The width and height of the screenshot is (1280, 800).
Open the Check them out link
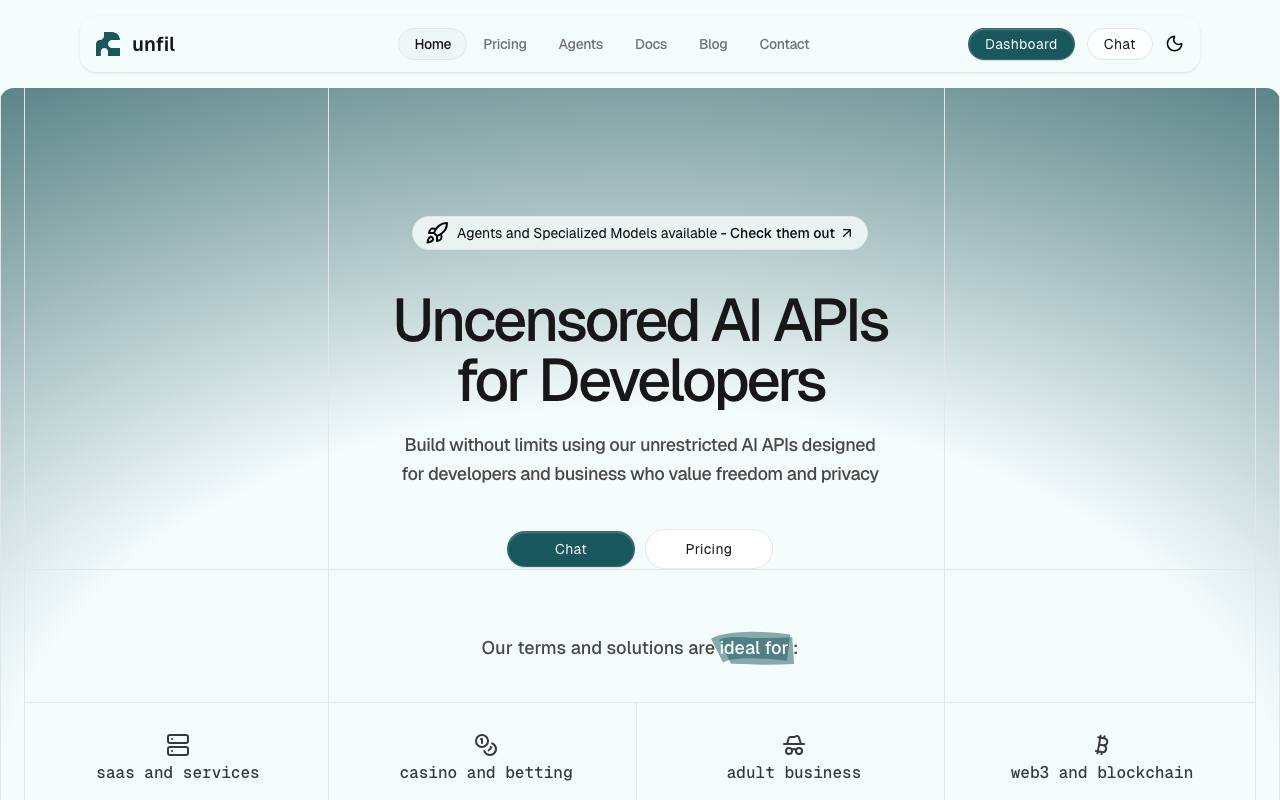pos(782,233)
